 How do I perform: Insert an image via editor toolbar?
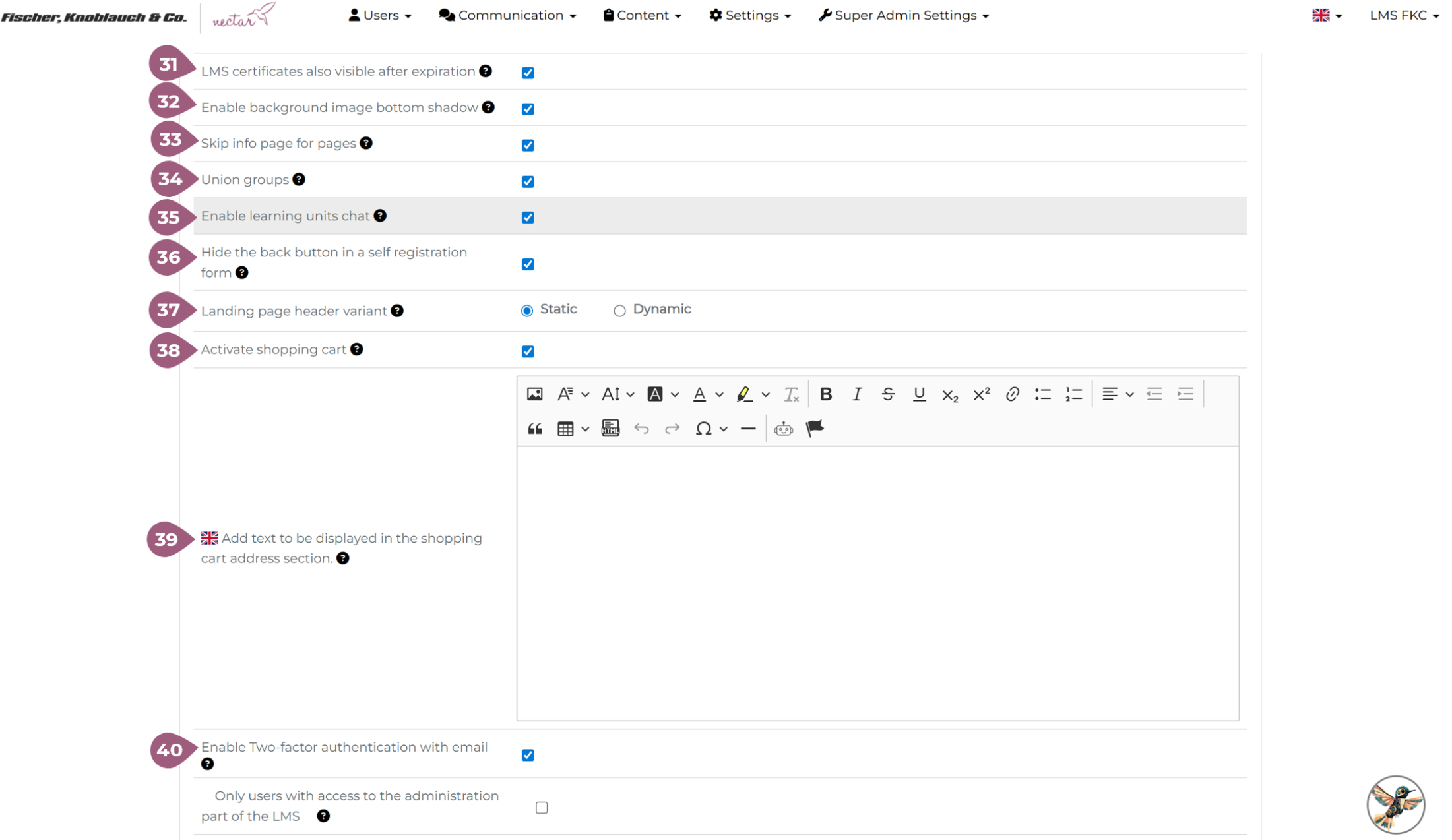pyautogui.click(x=534, y=394)
